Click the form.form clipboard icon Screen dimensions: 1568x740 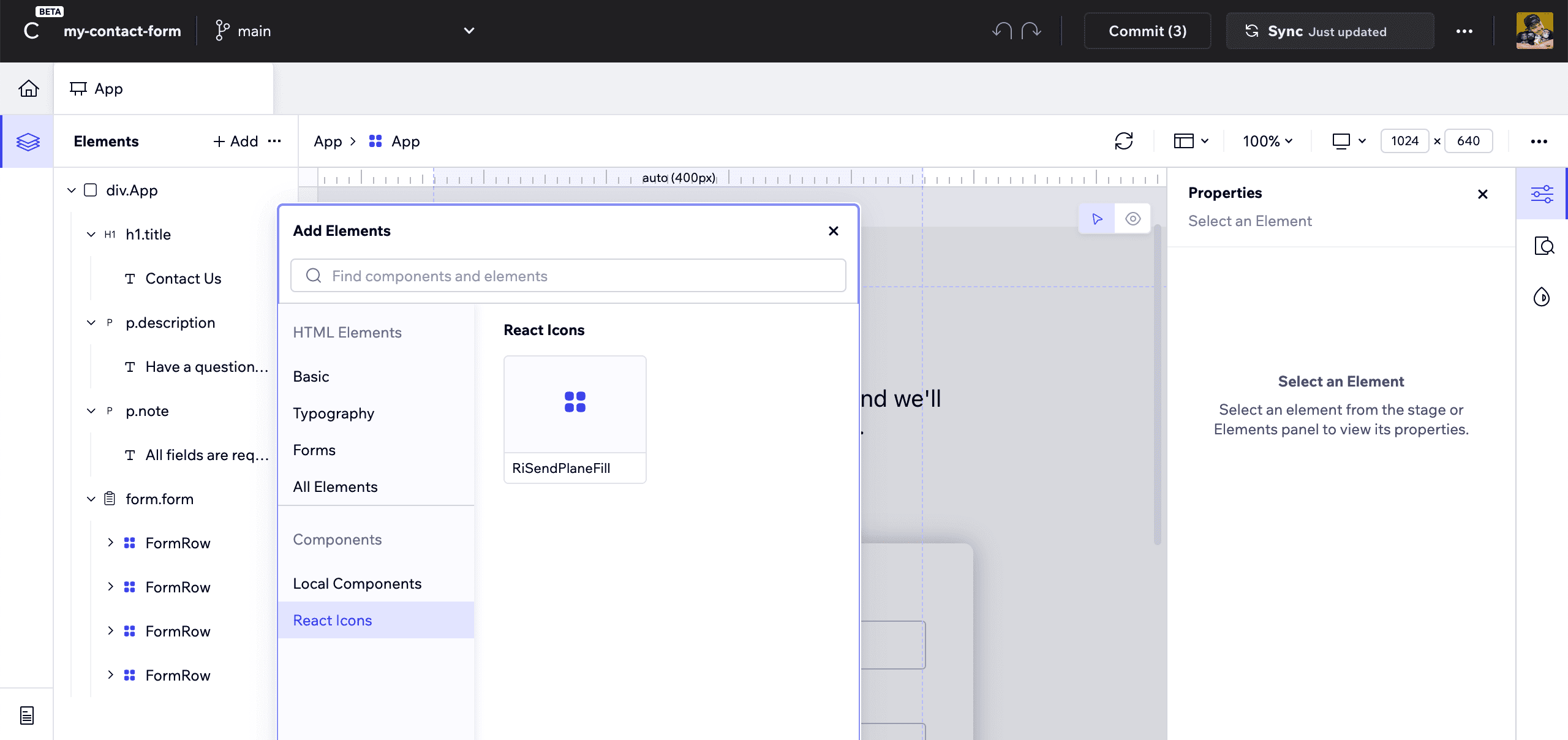point(110,499)
